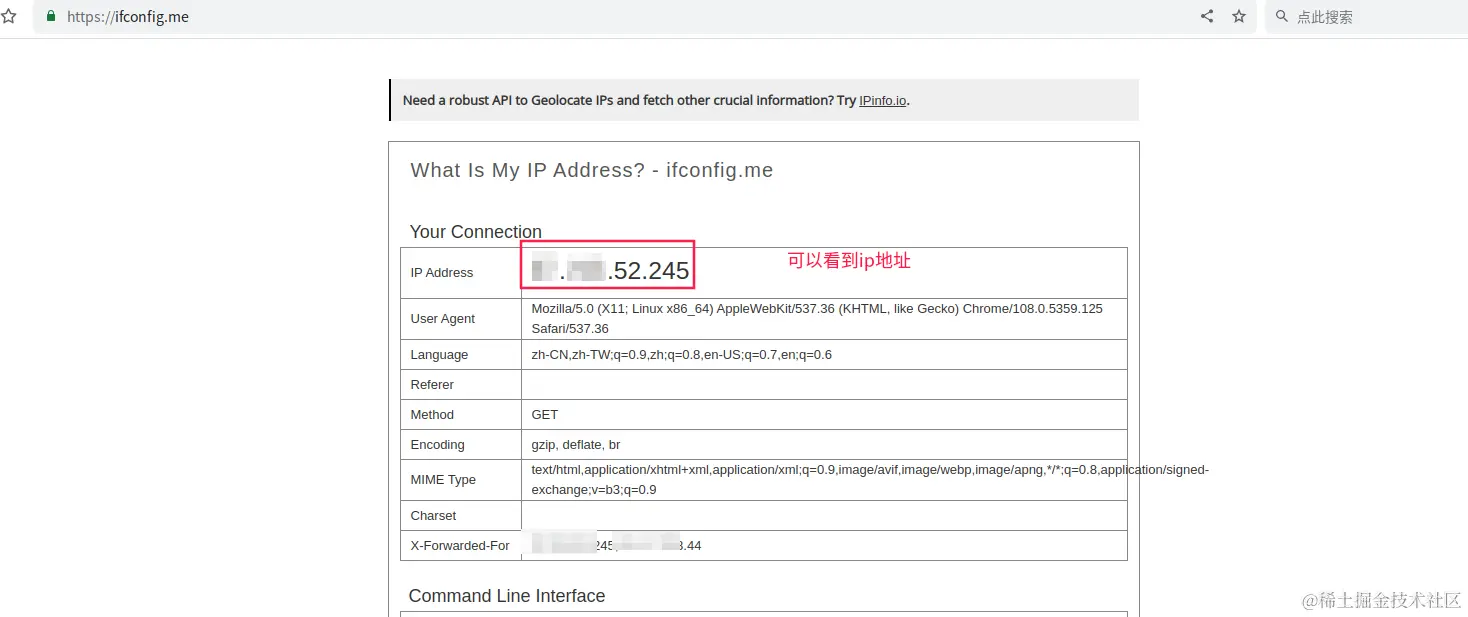The height and width of the screenshot is (617, 1468).
Task: Select the GET method value
Action: point(545,415)
